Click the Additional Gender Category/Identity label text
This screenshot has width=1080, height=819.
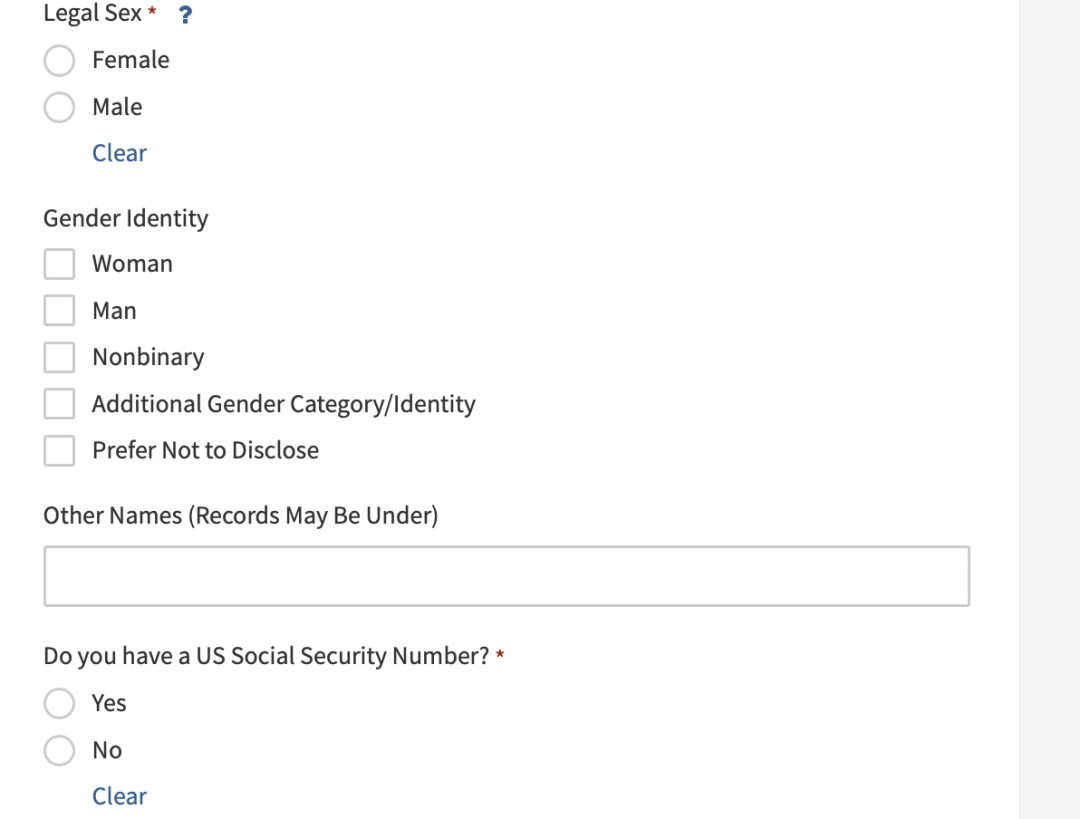pos(284,404)
